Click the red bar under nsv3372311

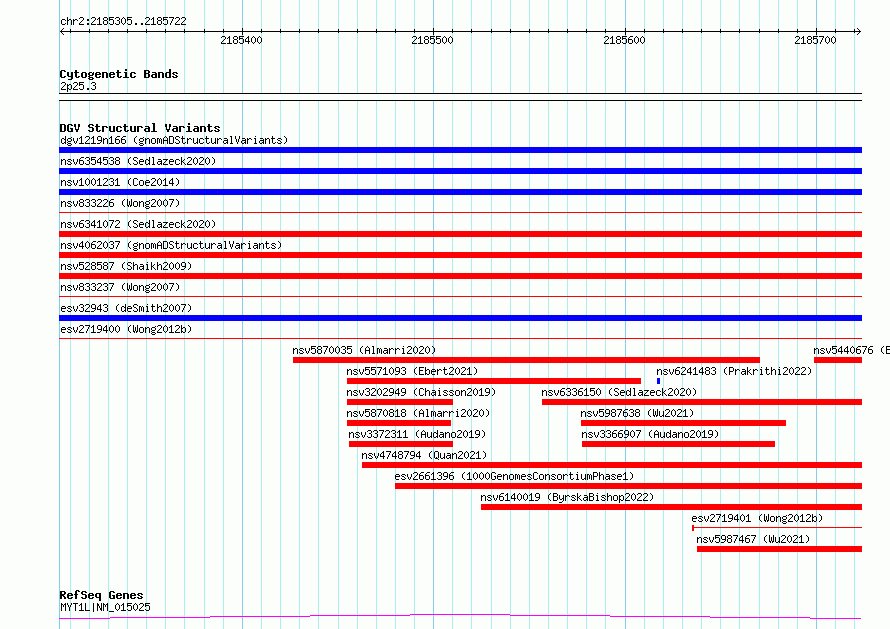(x=401, y=444)
